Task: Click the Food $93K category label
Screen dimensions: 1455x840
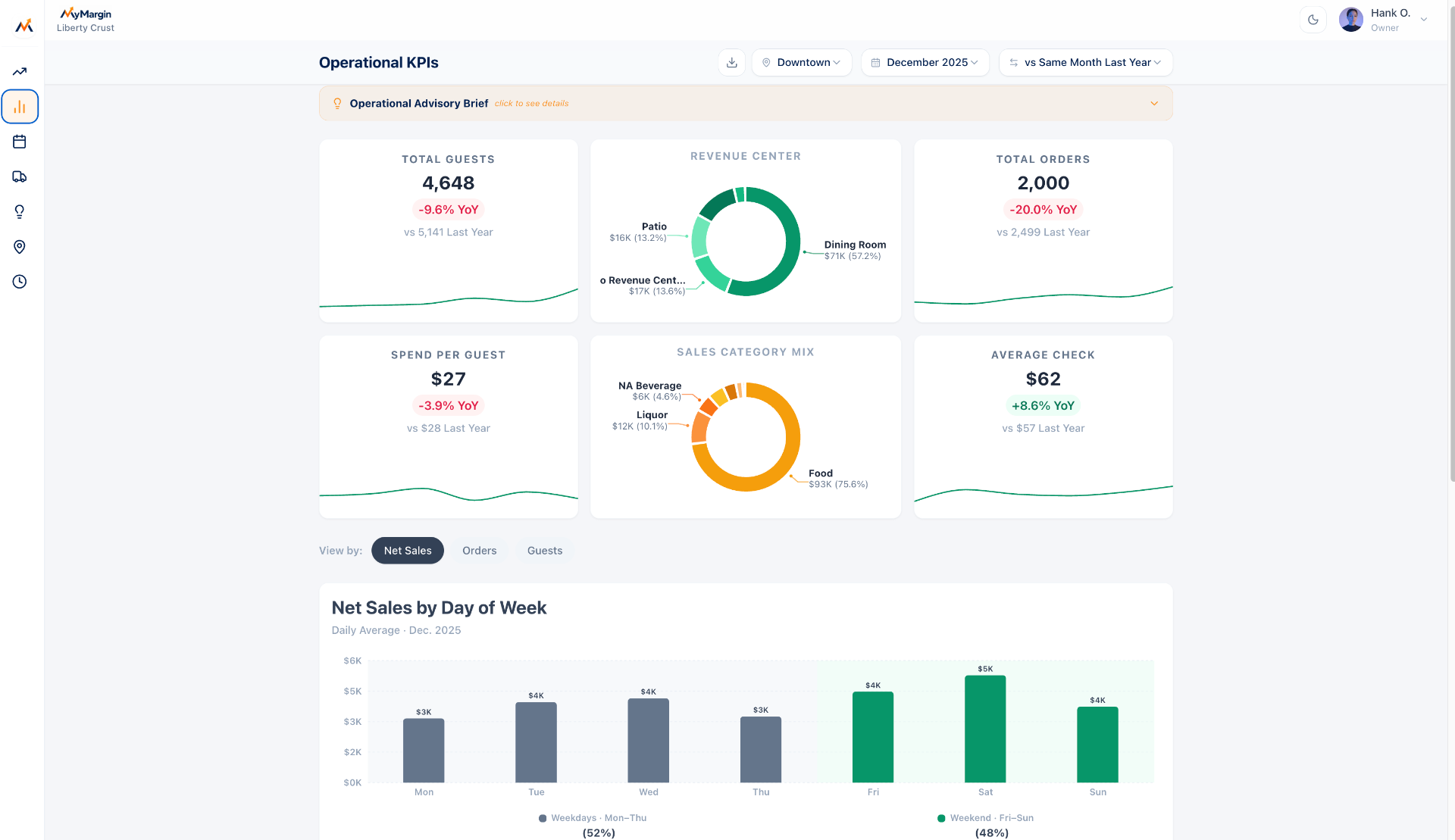Action: pyautogui.click(x=838, y=479)
